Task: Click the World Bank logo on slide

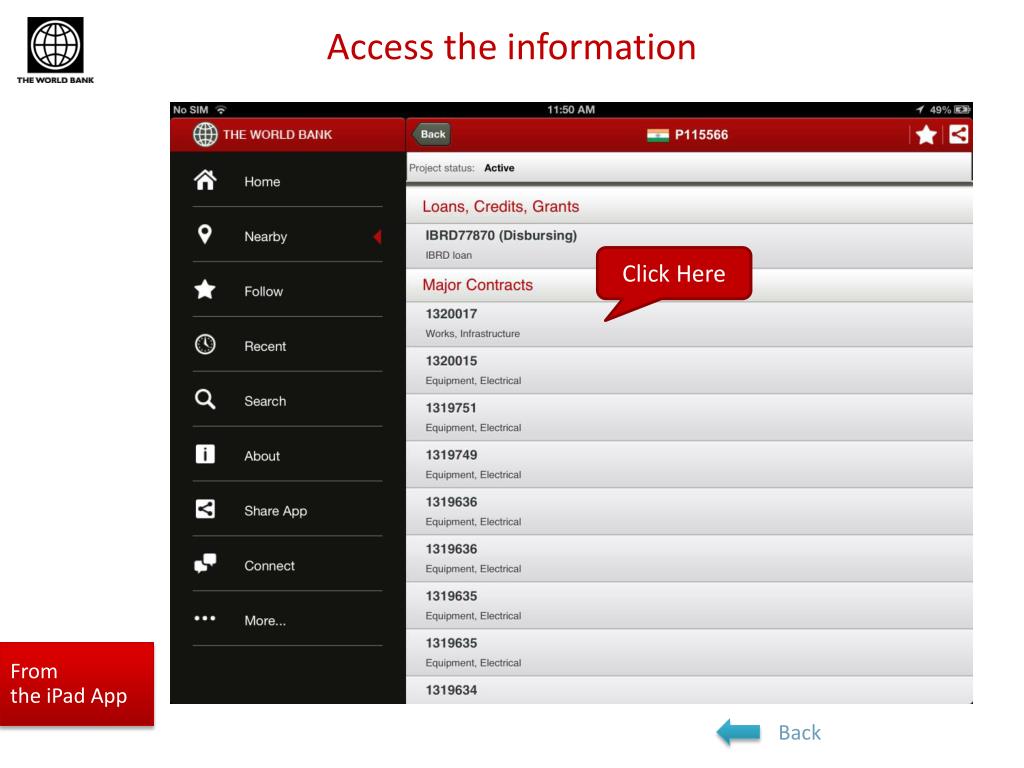Action: click(56, 50)
